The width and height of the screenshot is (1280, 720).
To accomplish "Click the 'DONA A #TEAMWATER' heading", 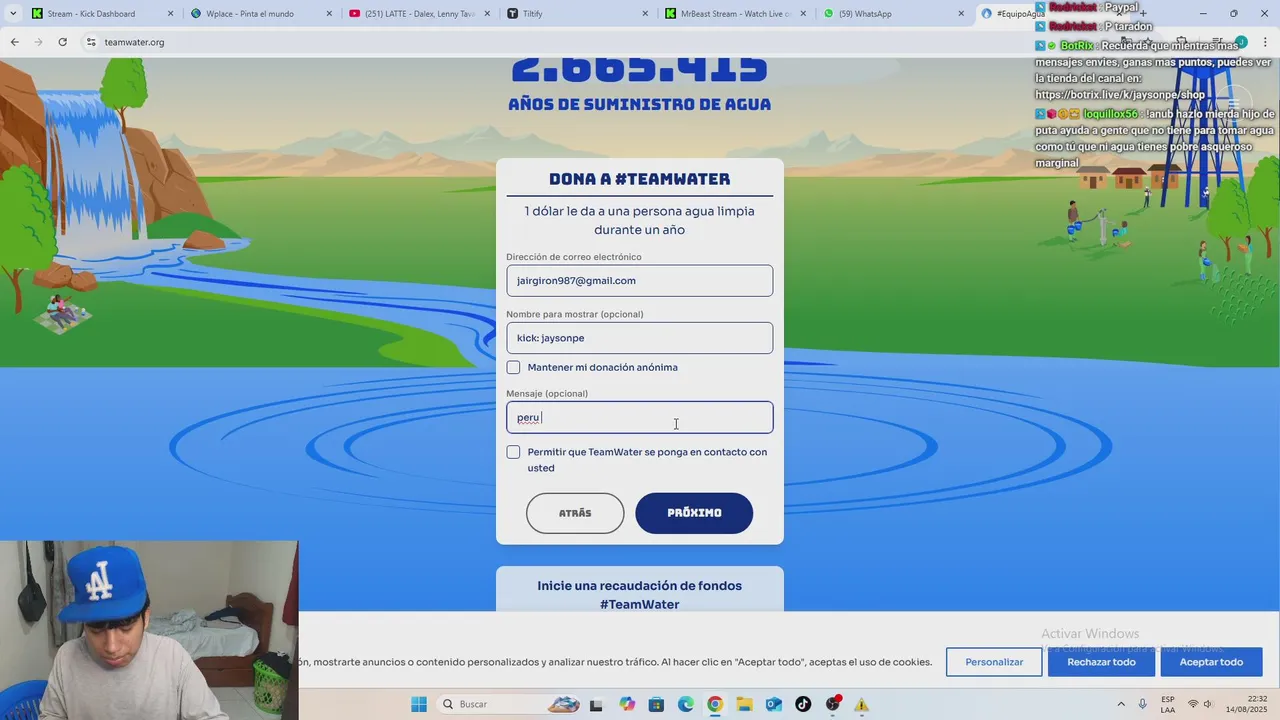I will [640, 179].
